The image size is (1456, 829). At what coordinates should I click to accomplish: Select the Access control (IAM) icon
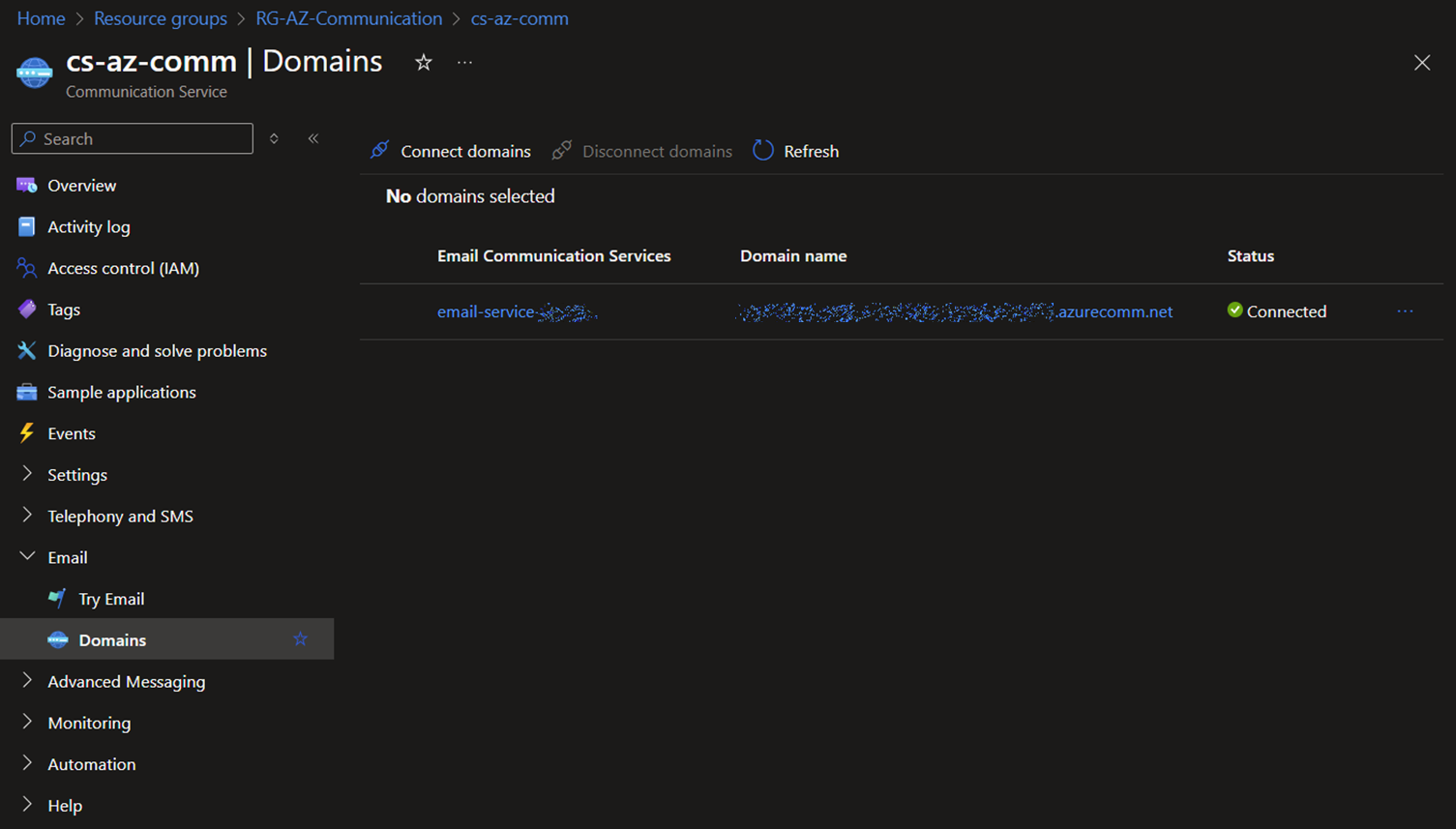click(x=26, y=268)
